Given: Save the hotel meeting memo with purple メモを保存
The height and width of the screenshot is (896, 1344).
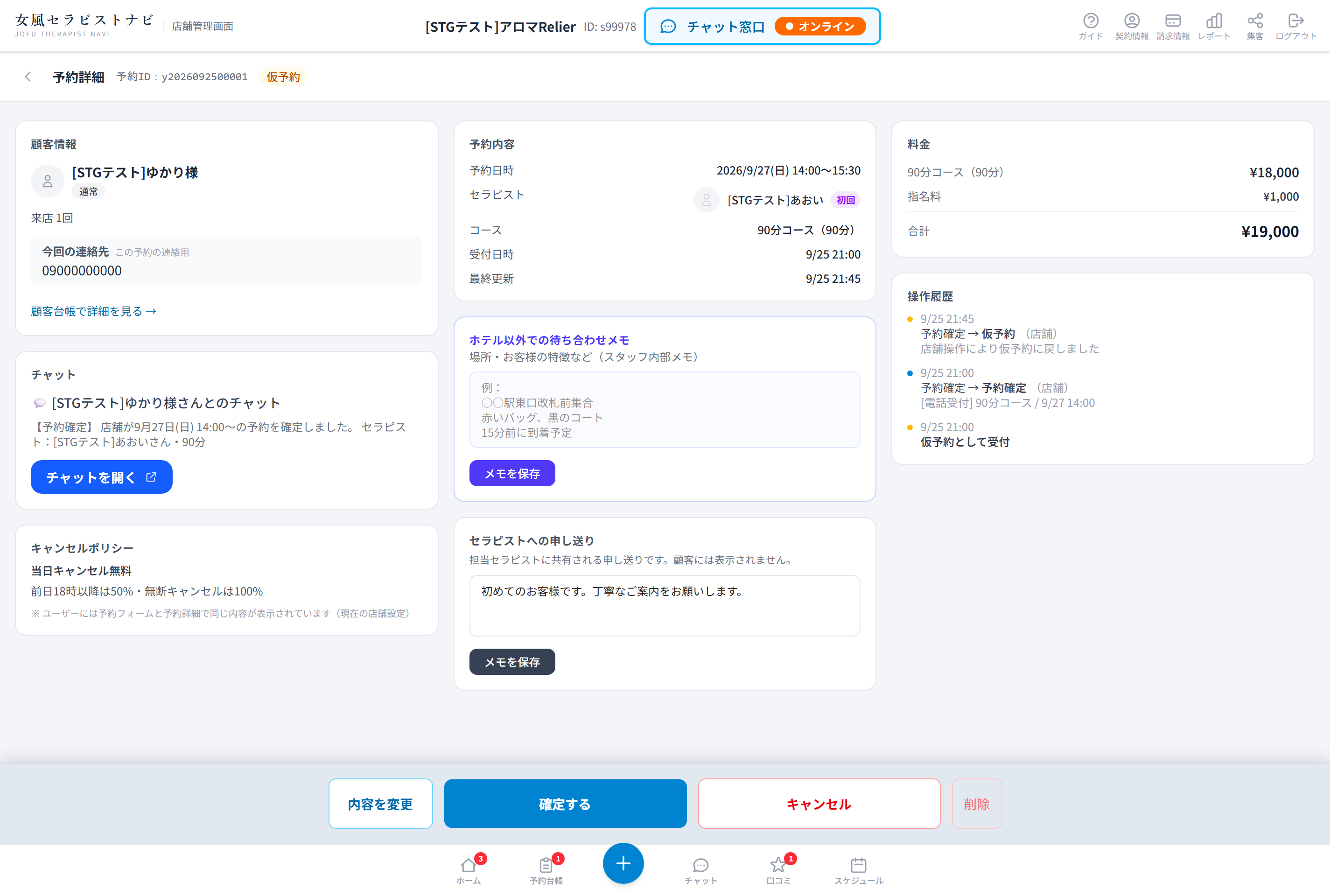Looking at the screenshot, I should point(518,478).
